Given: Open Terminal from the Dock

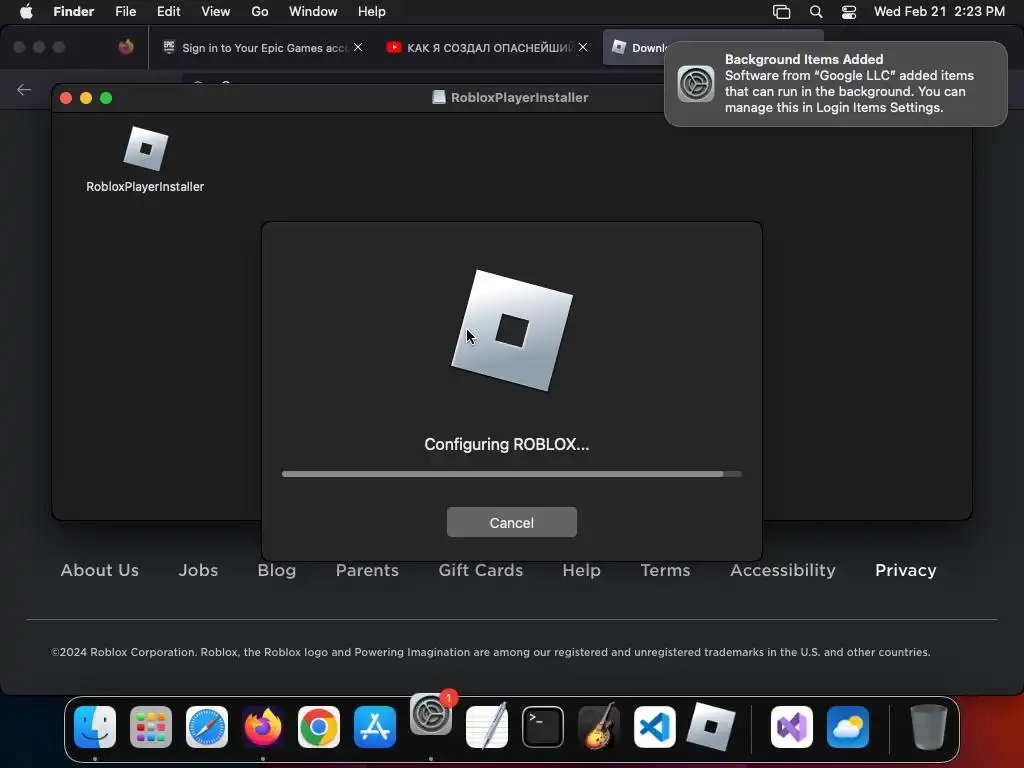Looking at the screenshot, I should 543,727.
